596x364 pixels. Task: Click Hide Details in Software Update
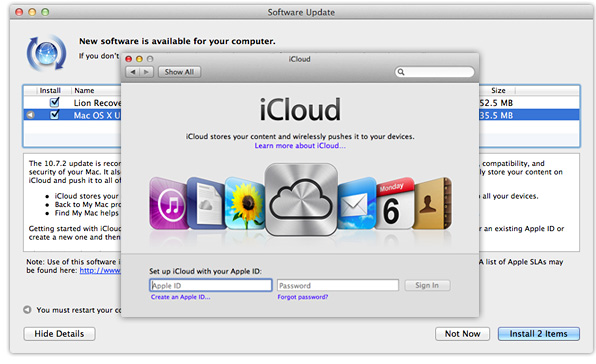pos(59,334)
